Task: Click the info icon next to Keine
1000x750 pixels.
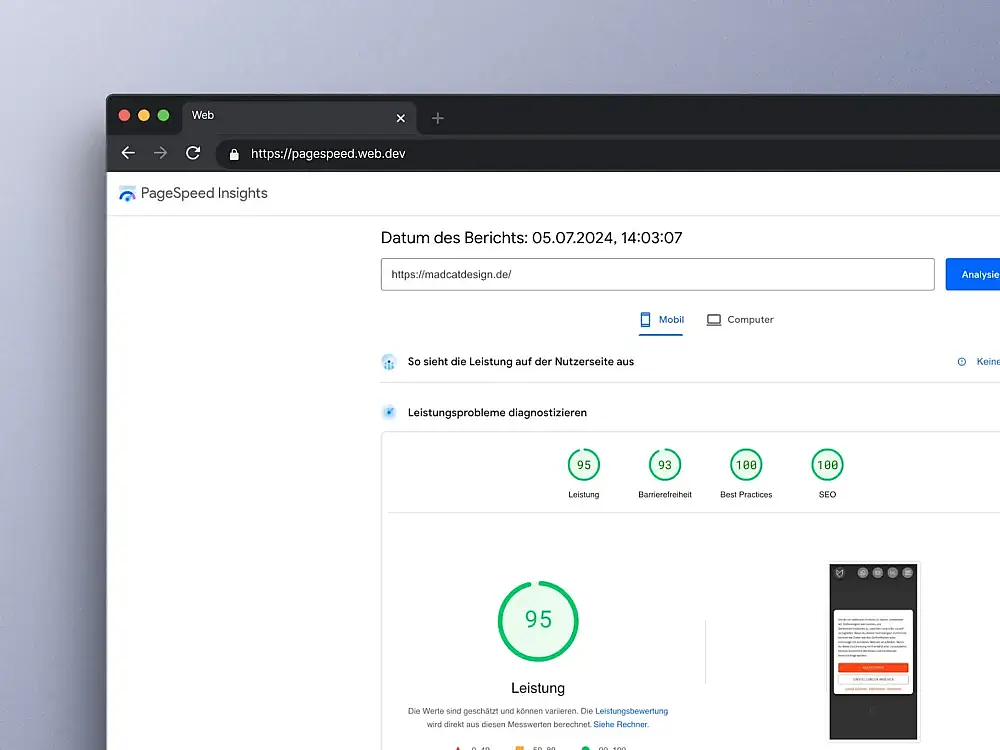Action: click(x=962, y=362)
